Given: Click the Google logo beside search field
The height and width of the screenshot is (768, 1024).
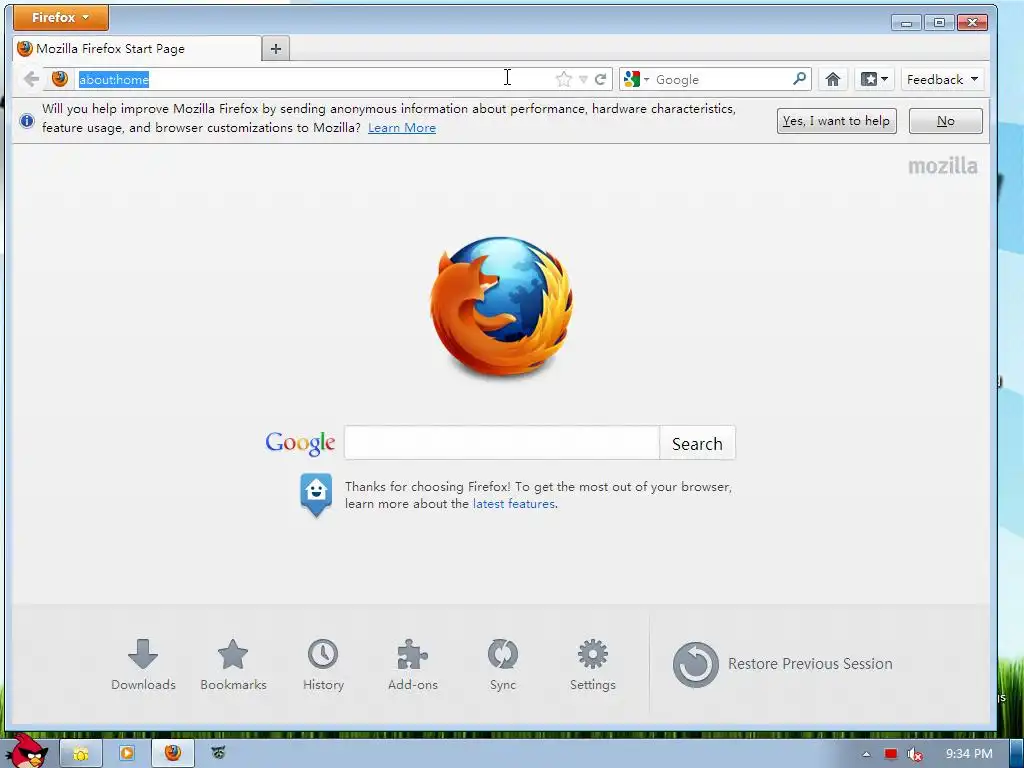Looking at the screenshot, I should pos(300,443).
